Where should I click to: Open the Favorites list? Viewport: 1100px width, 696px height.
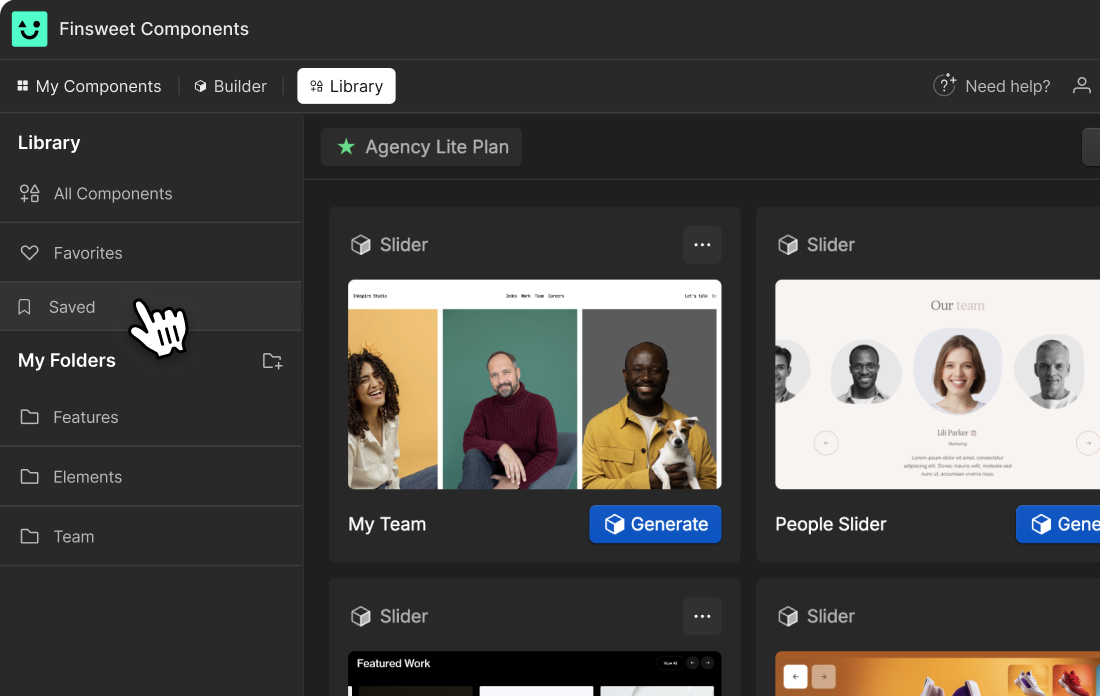tap(151, 253)
